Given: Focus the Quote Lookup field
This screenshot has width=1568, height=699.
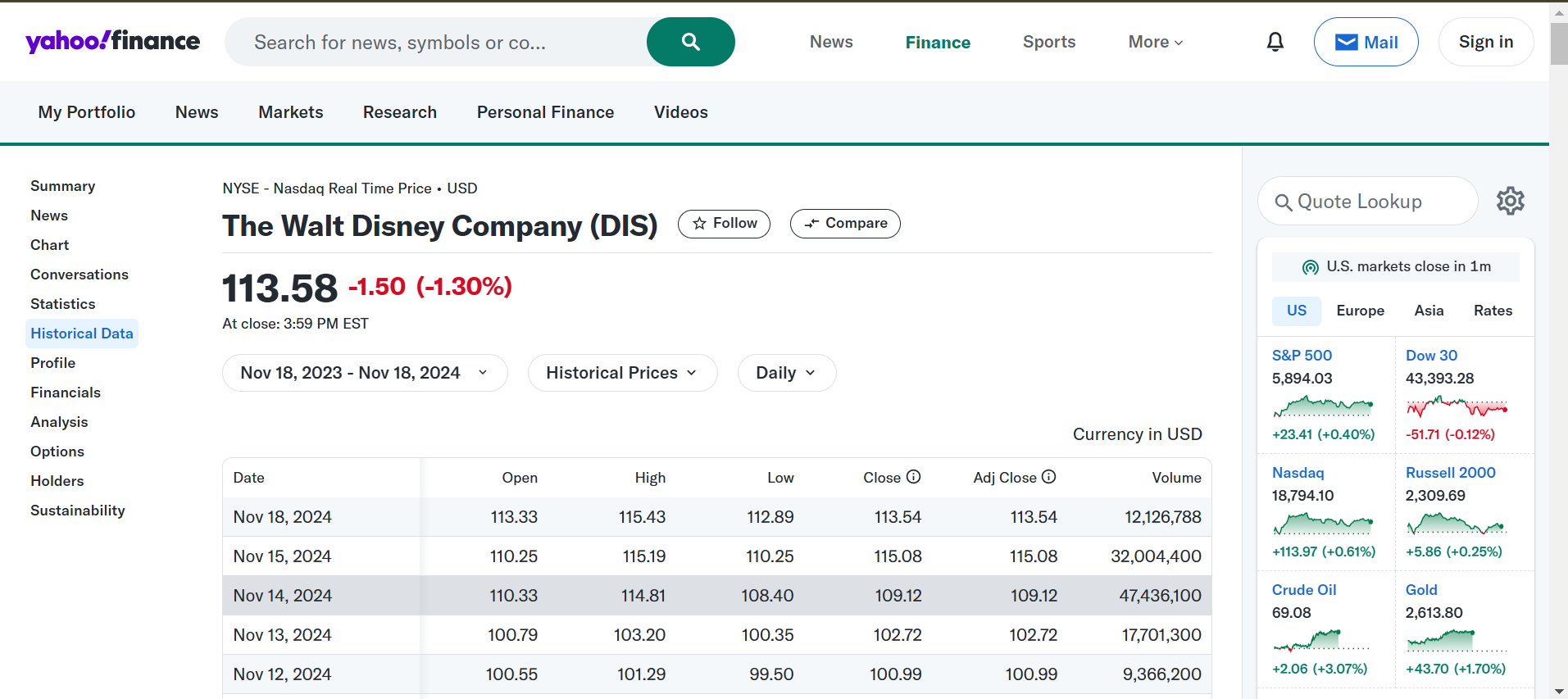Looking at the screenshot, I should pos(1367,201).
